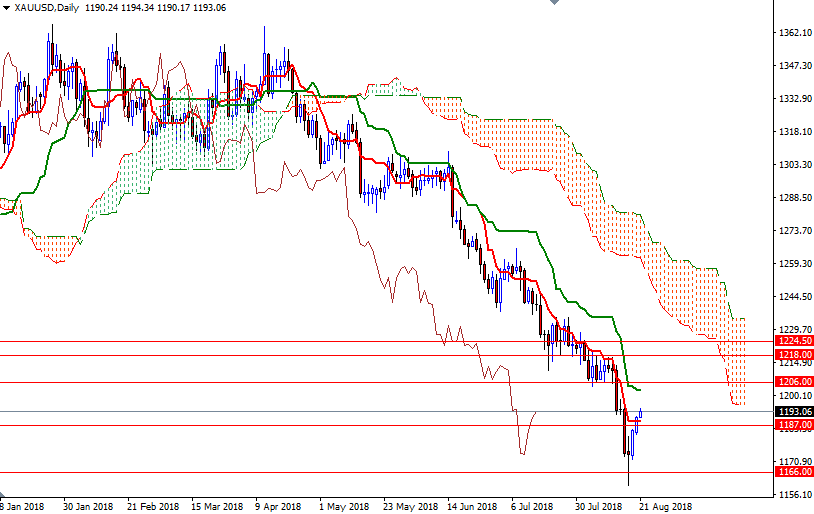Select the 1224.50 price level label
Screen dimensions: 814x514
(x=794, y=341)
